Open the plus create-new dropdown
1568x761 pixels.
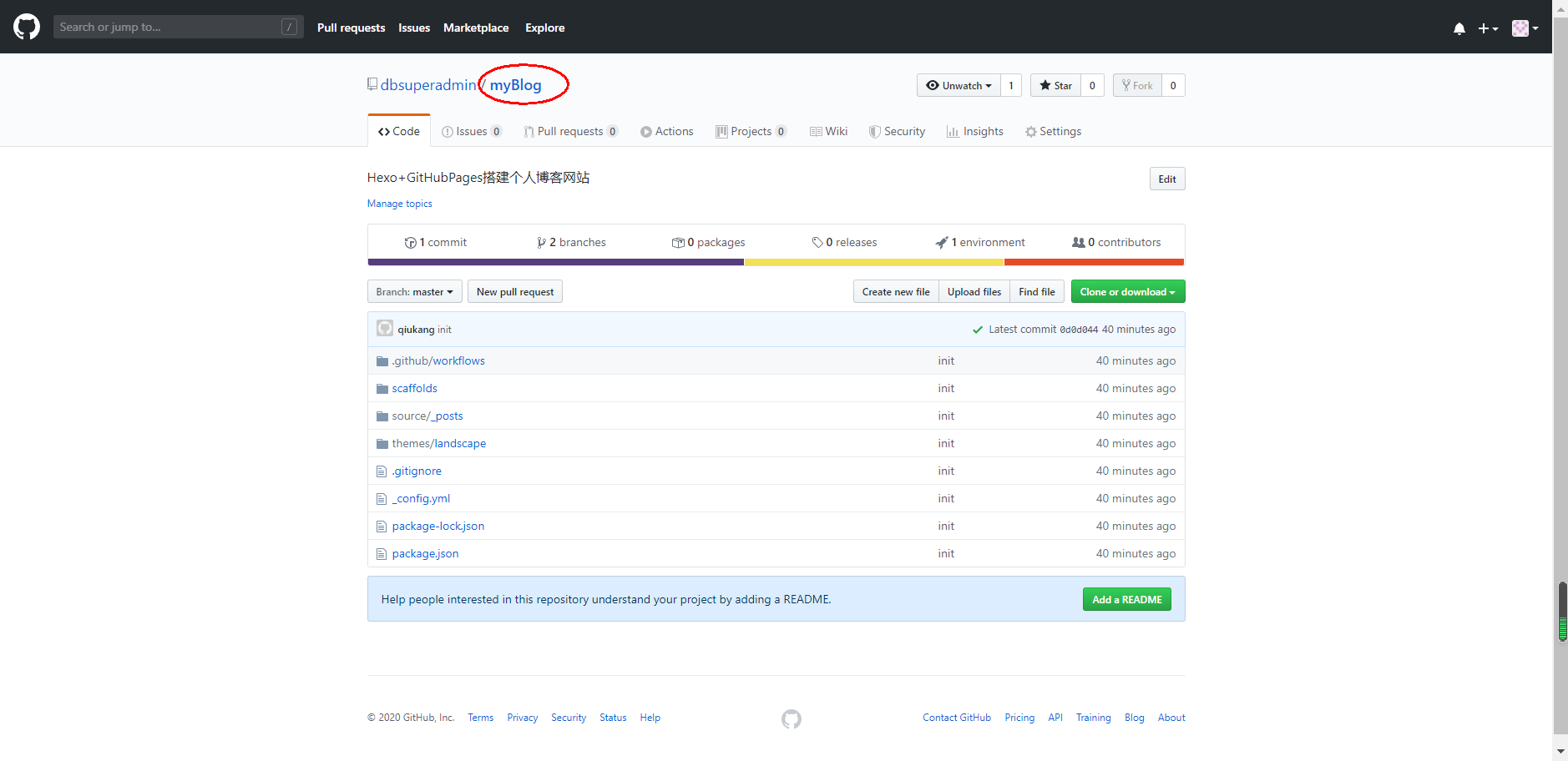click(x=1488, y=28)
